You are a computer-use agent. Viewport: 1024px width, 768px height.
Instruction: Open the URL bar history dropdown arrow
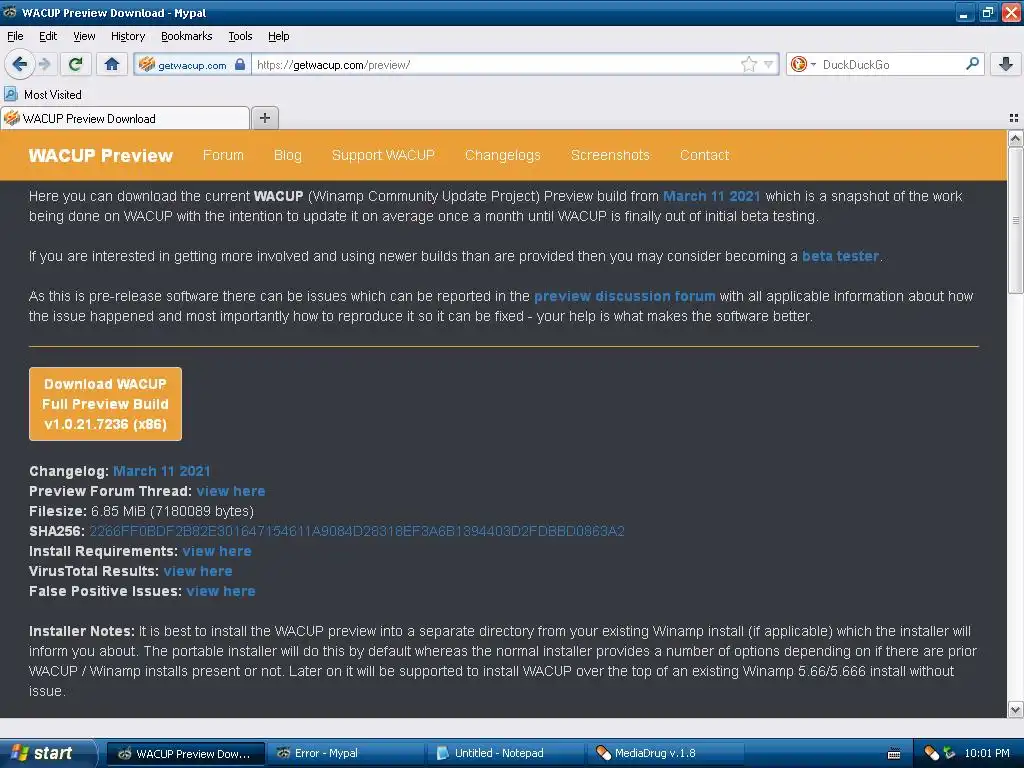(769, 64)
